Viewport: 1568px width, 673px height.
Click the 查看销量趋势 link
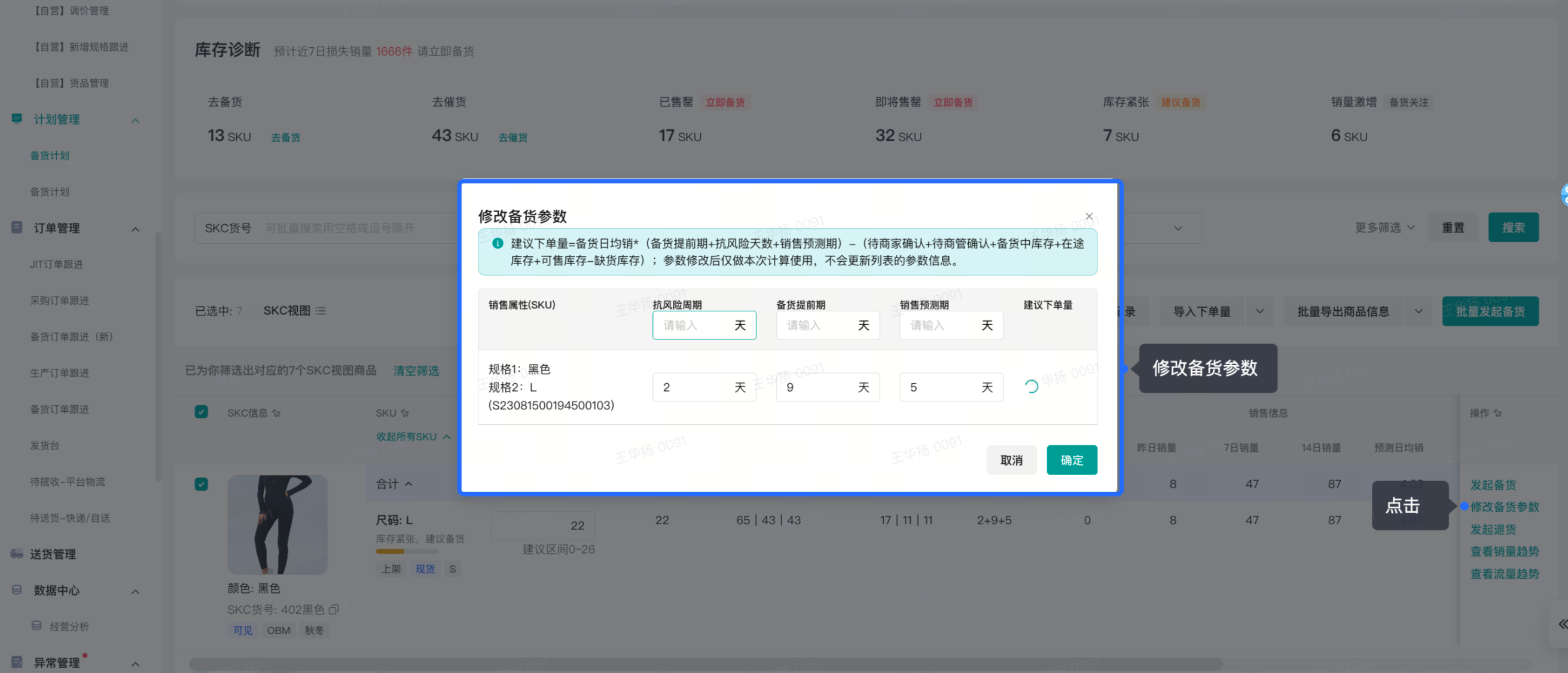1504,551
